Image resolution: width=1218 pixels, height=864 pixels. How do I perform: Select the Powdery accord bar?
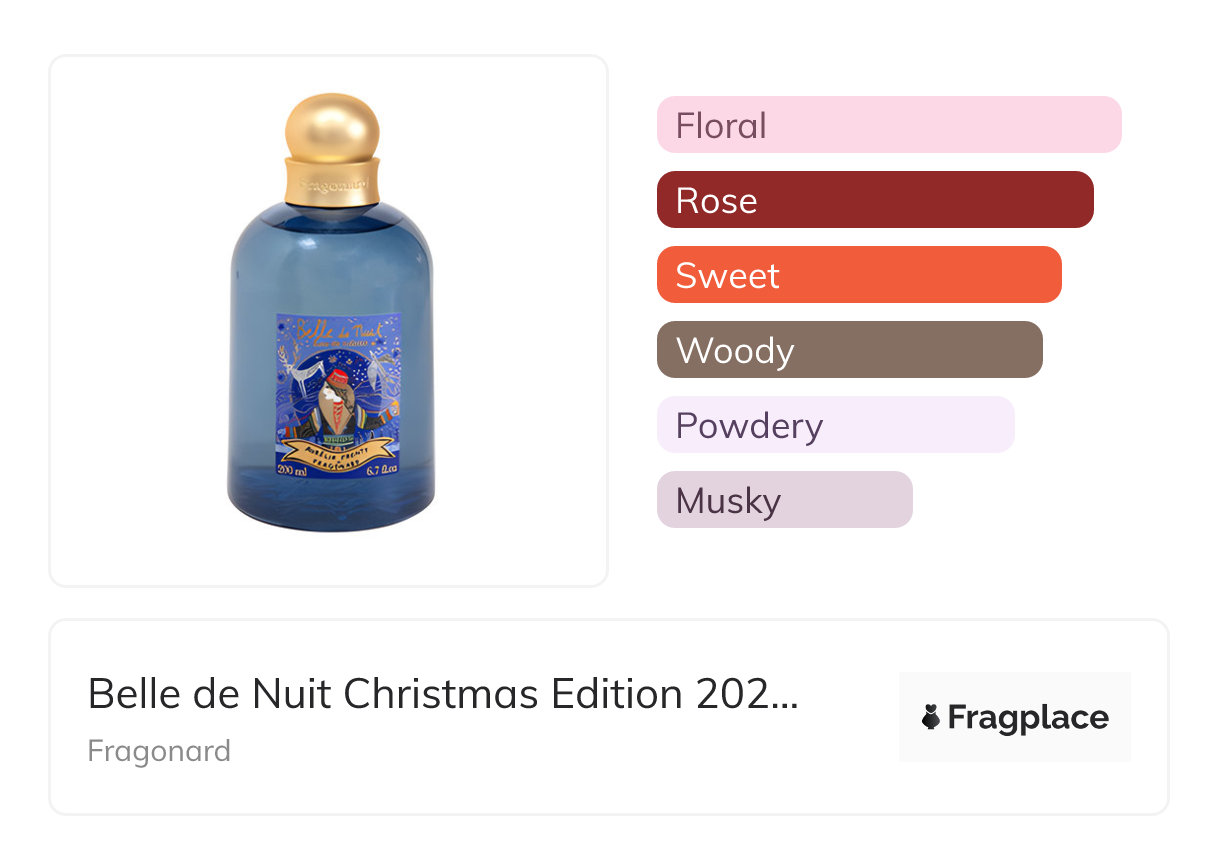tap(835, 425)
